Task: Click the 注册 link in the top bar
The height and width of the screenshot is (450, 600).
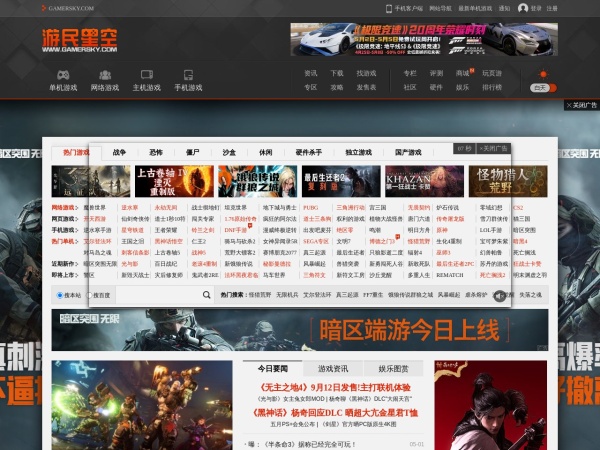Action: (552, 8)
